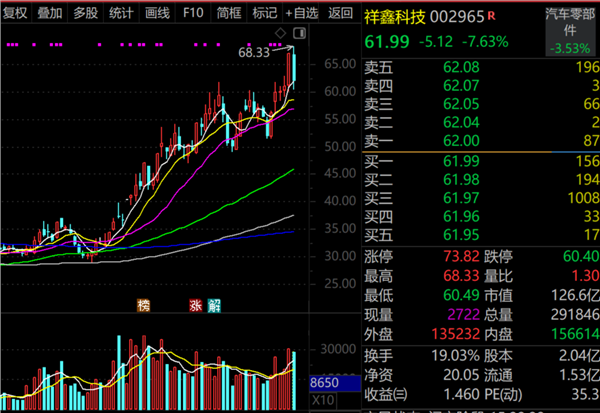Add stock via +自选 button
This screenshot has height=413, width=600.
coord(302,13)
